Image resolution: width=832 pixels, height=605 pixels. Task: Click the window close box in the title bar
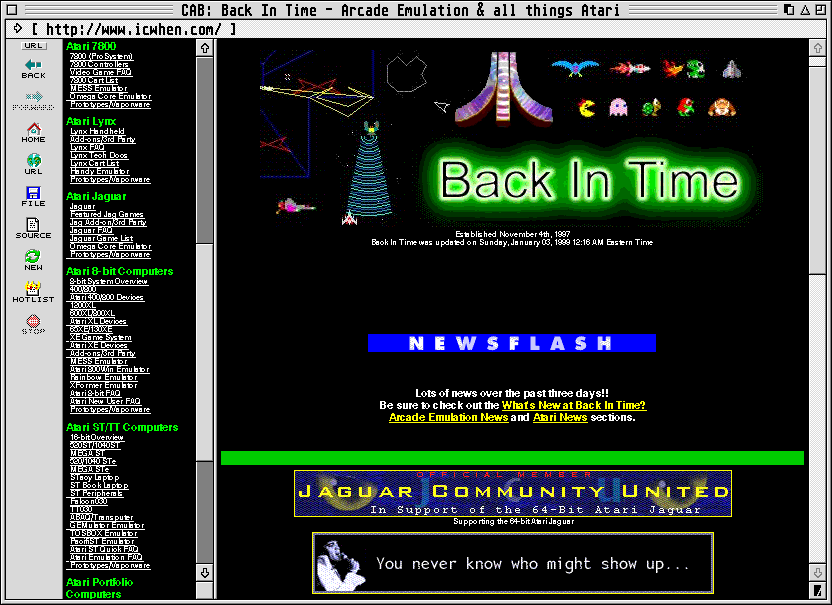[x=12, y=10]
